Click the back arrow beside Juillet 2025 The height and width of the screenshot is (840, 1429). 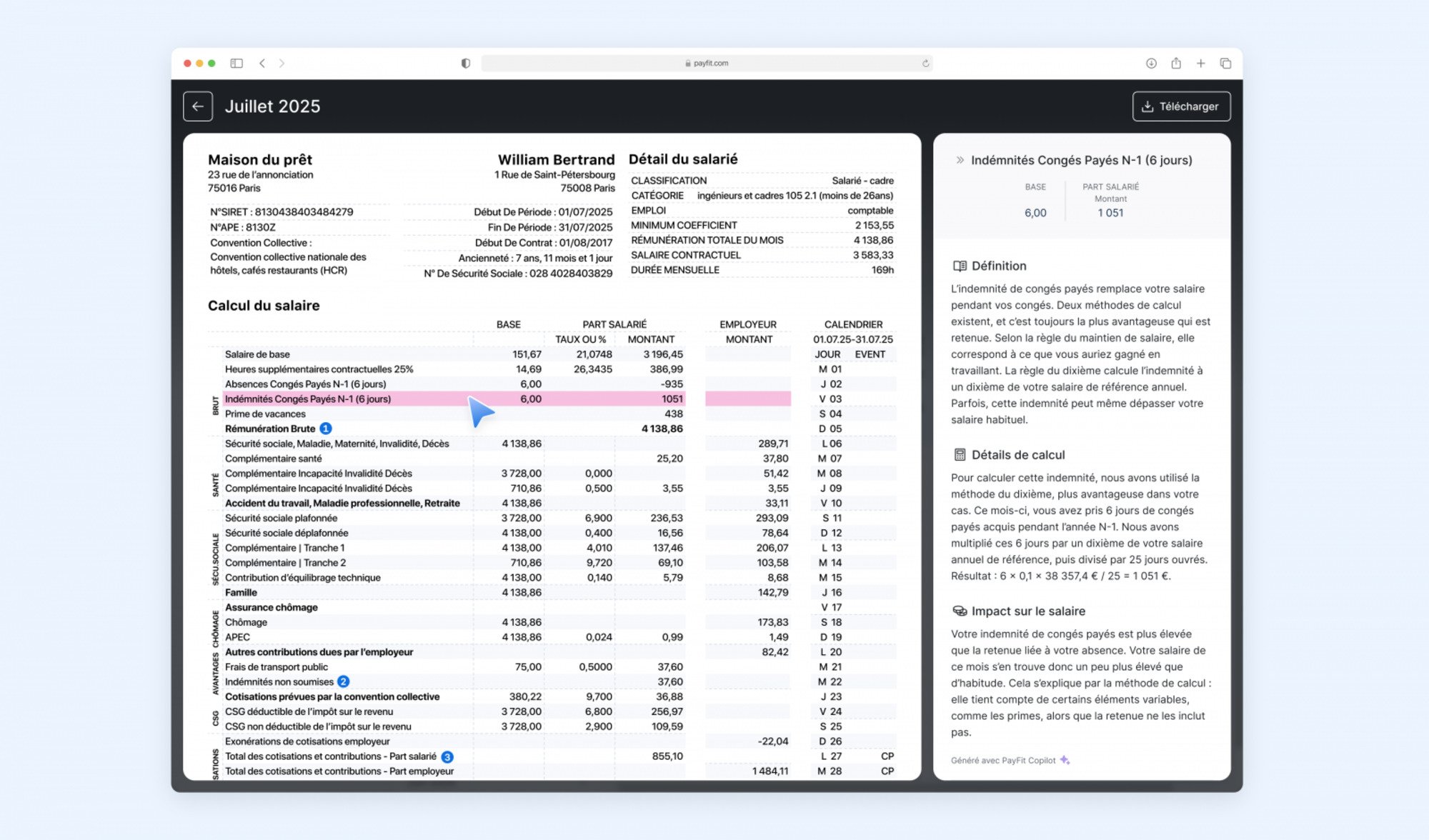198,106
